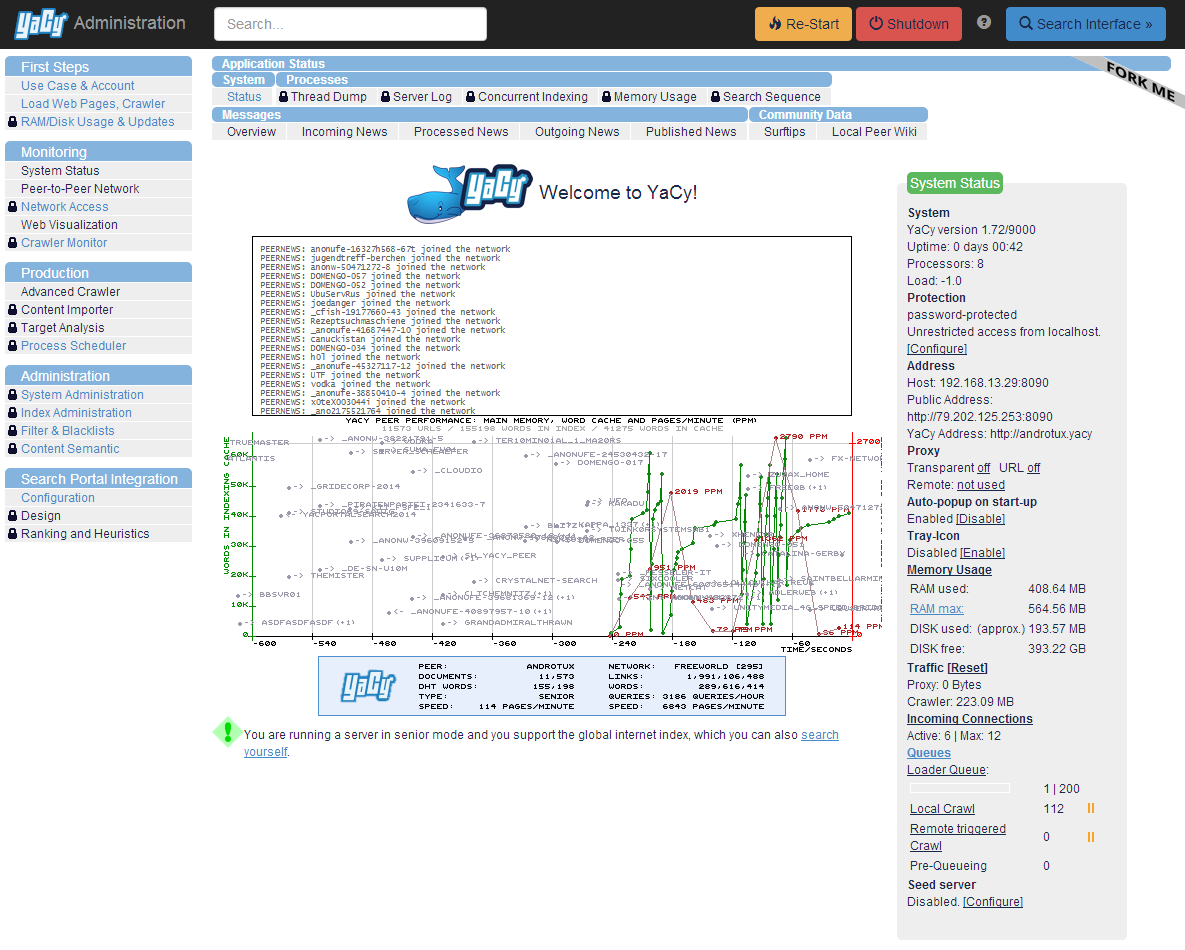This screenshot has width=1185, height=950.
Task: Open the Local Peer Wiki tab
Action: [874, 132]
